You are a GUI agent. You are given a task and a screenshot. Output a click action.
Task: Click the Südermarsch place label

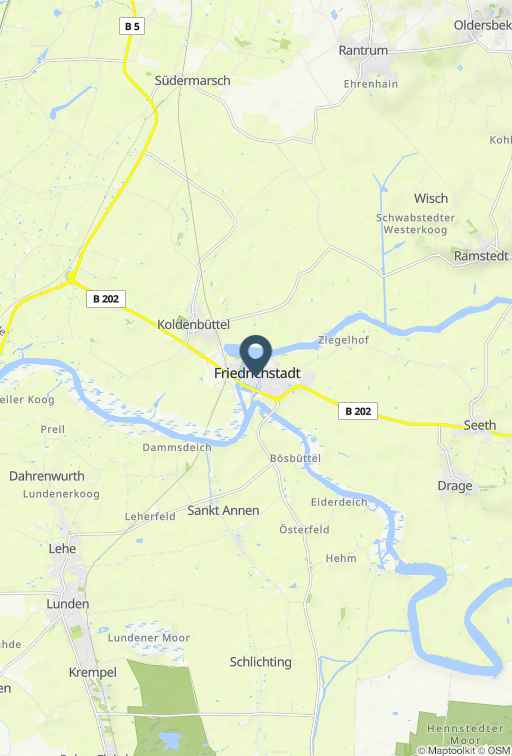pyautogui.click(x=192, y=81)
